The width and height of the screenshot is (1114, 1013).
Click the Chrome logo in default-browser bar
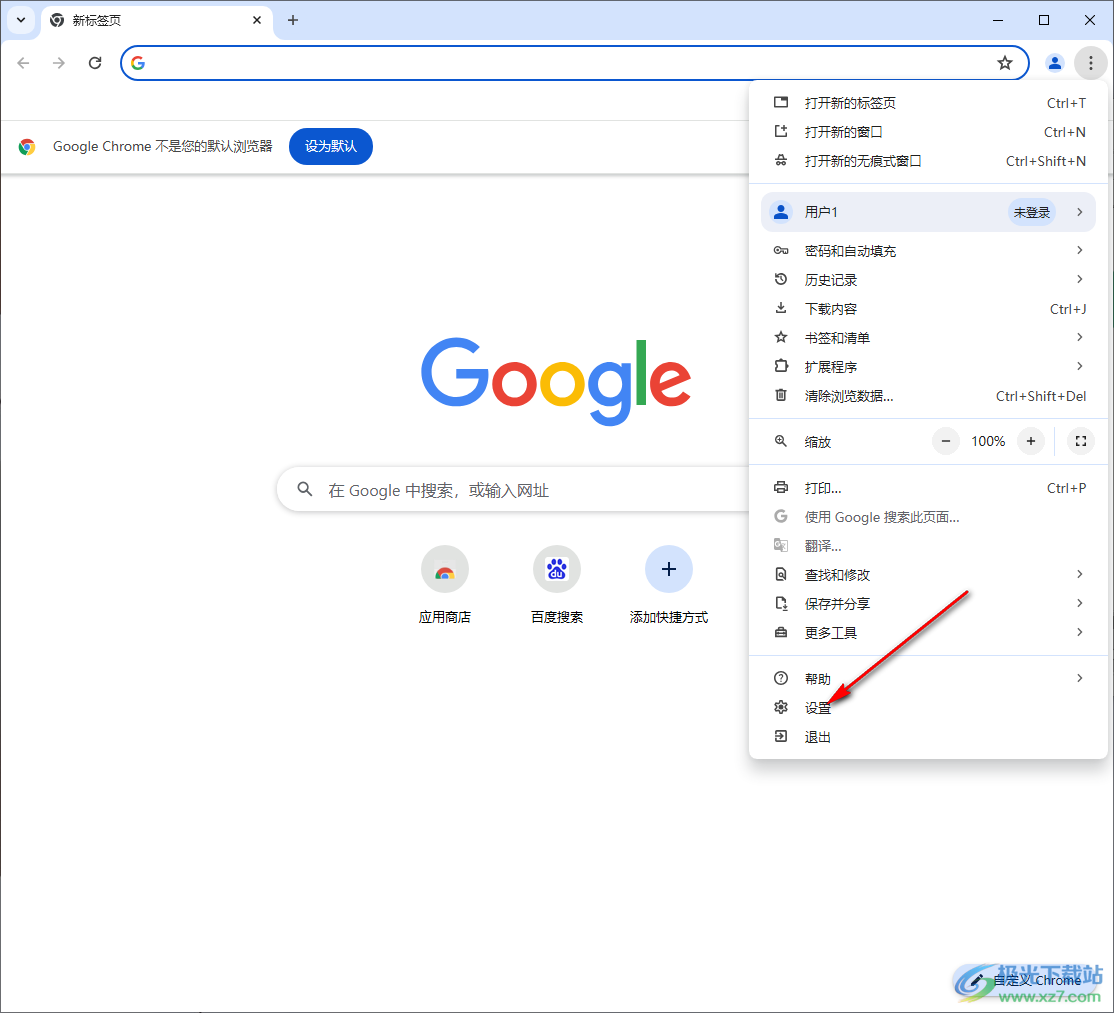(x=27, y=146)
